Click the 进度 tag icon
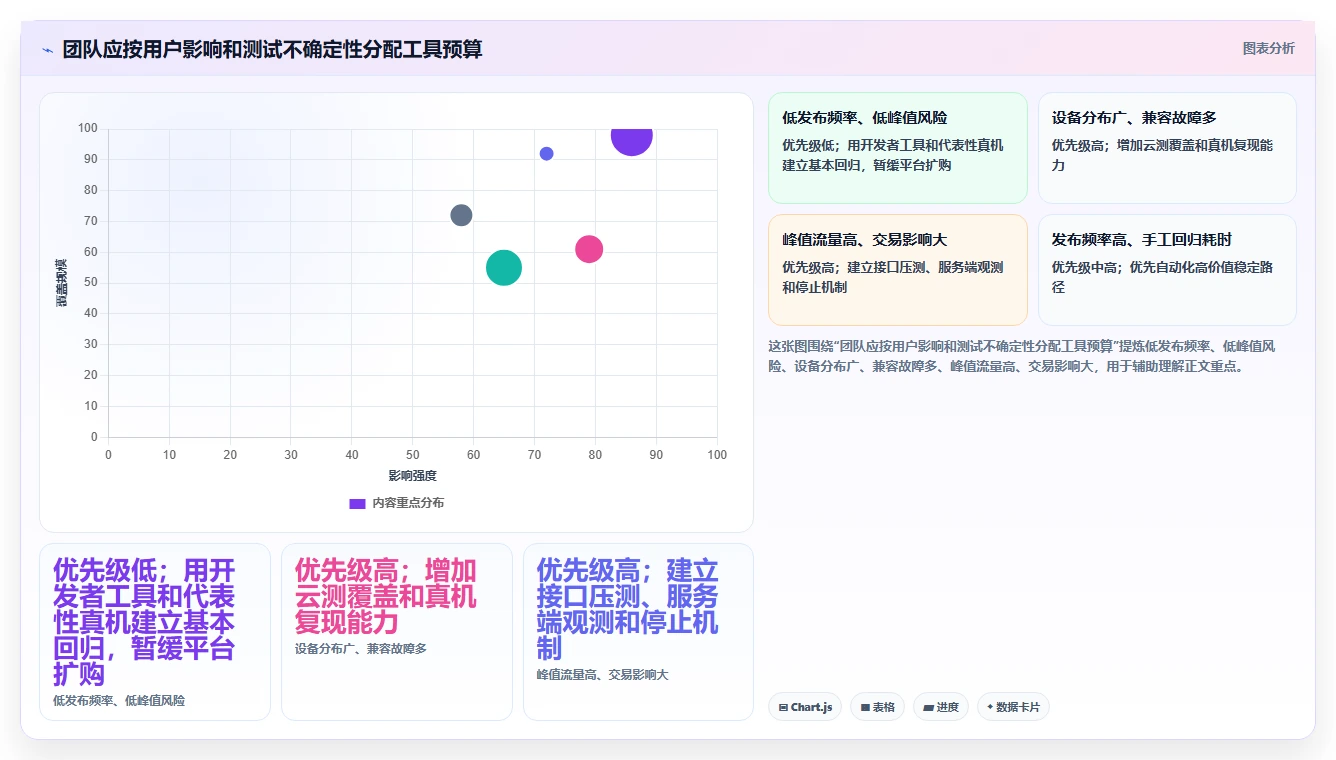Viewport: 1336px width, 760px height. pyautogui.click(x=928, y=707)
